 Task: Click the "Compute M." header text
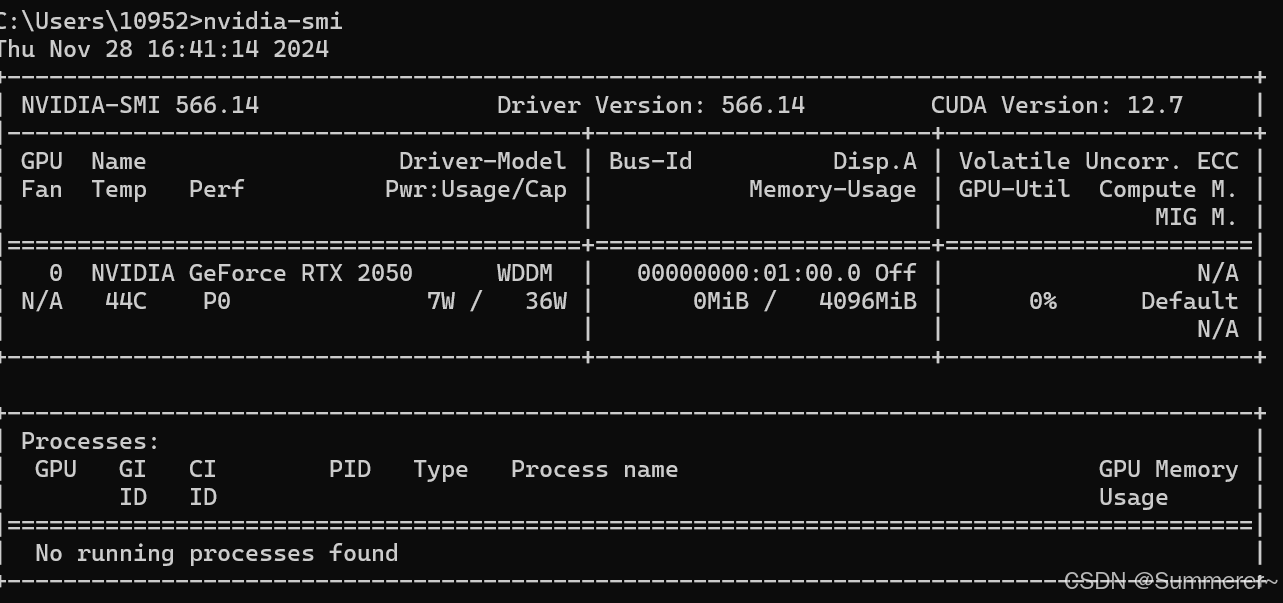(x=1169, y=189)
